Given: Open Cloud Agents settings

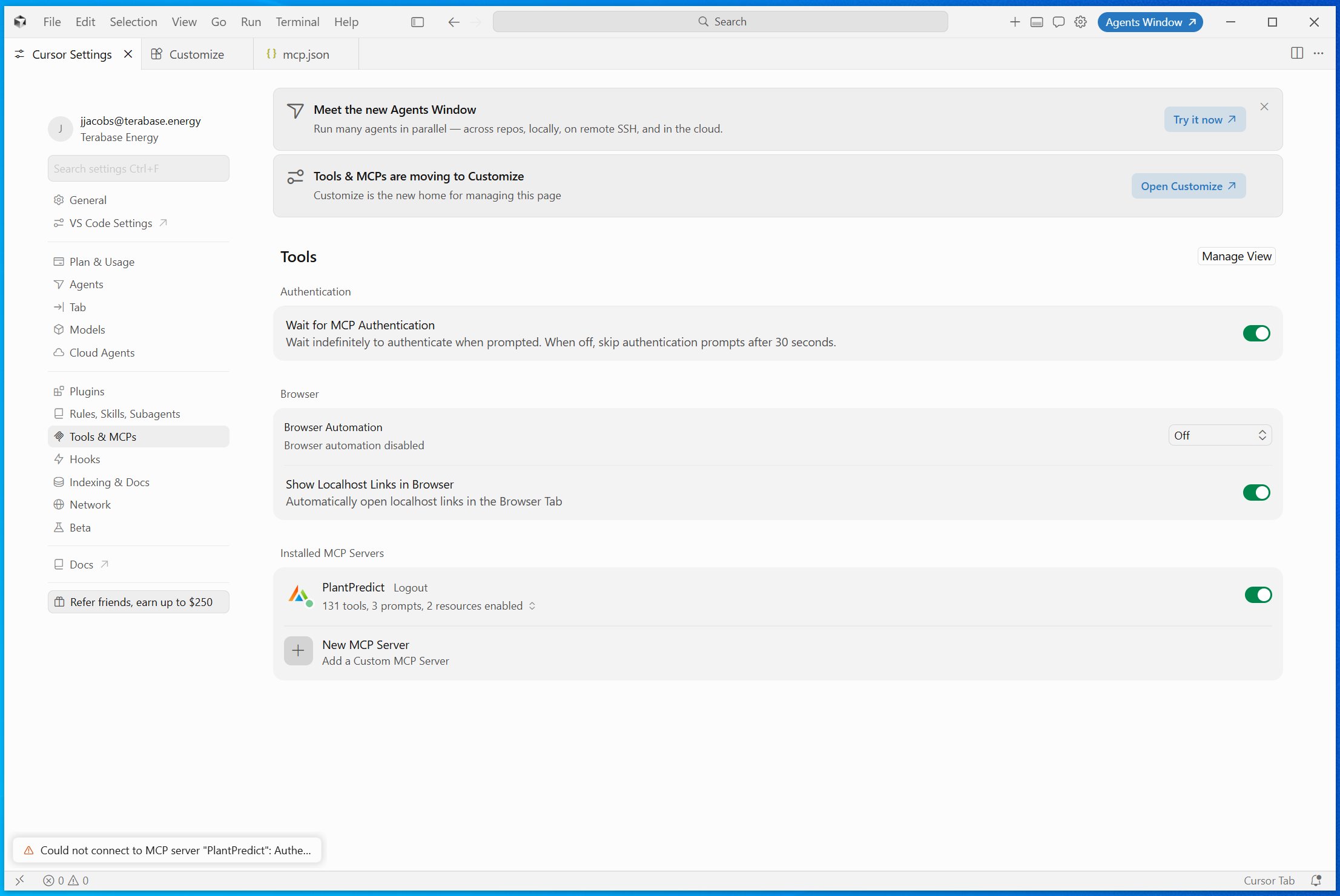Looking at the screenshot, I should (139, 352).
